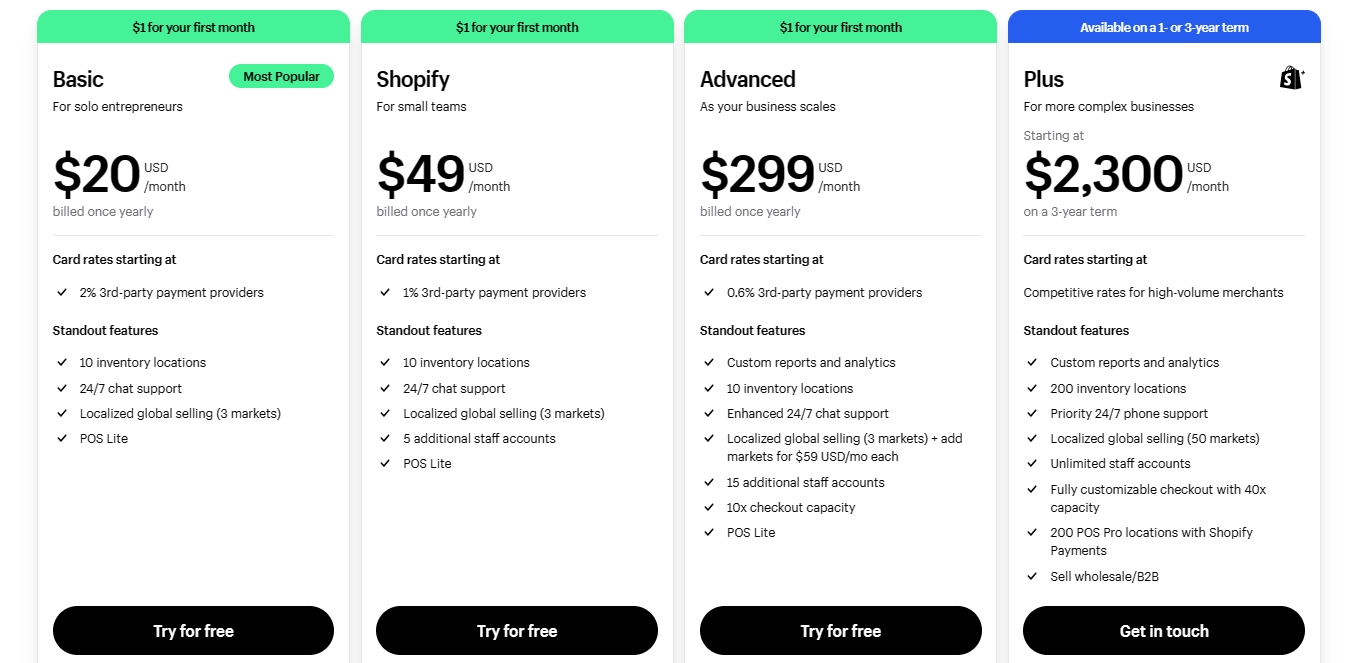Click the $2,300 Plus price text

click(x=1103, y=175)
